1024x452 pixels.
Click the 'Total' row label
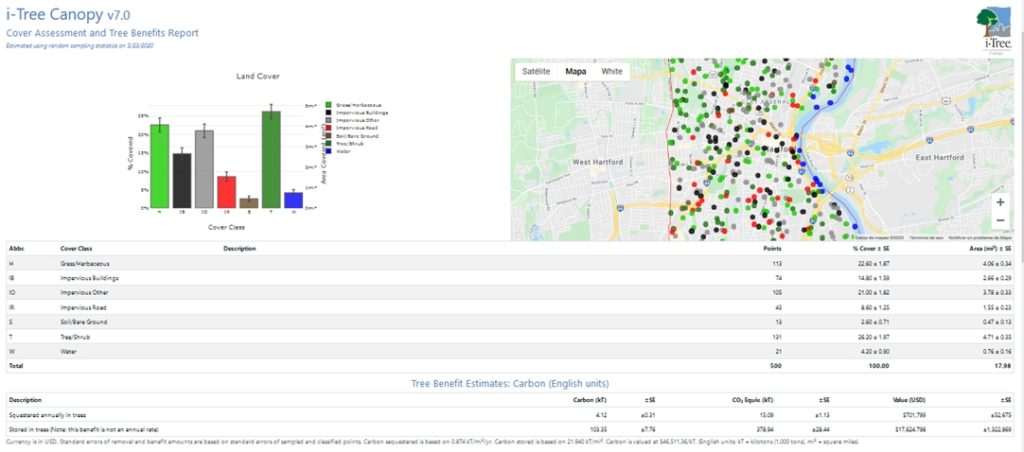point(15,366)
